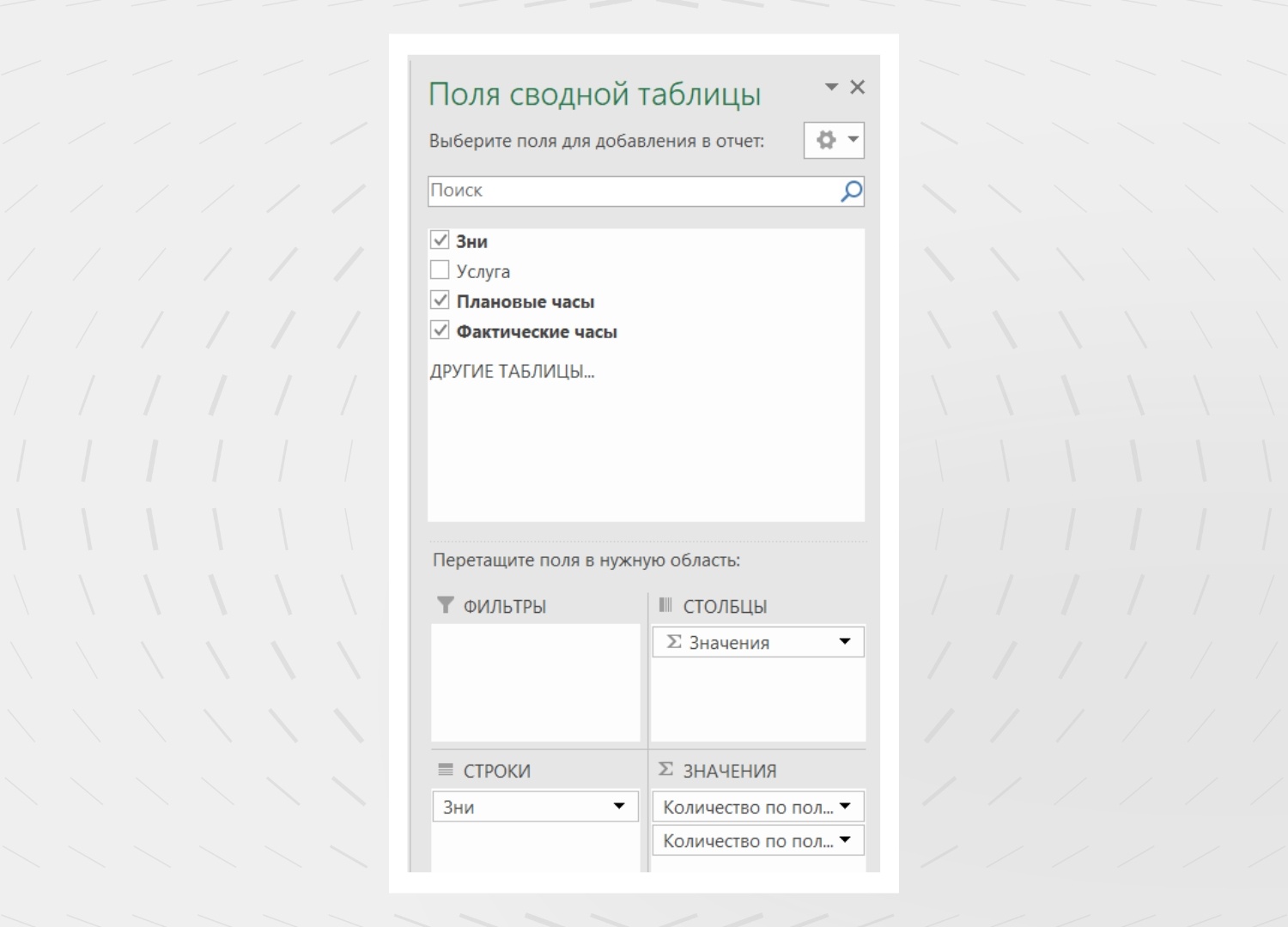Click the columns icon beside СТОЛБЦЫ
Screen dimensions: 1288x927
pyautogui.click(x=665, y=605)
